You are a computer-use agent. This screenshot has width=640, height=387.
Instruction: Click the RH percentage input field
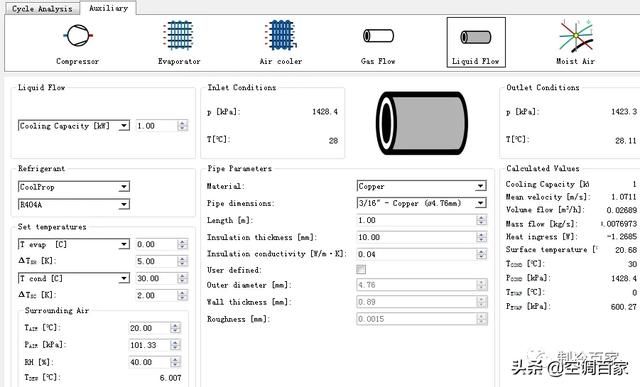coord(154,362)
